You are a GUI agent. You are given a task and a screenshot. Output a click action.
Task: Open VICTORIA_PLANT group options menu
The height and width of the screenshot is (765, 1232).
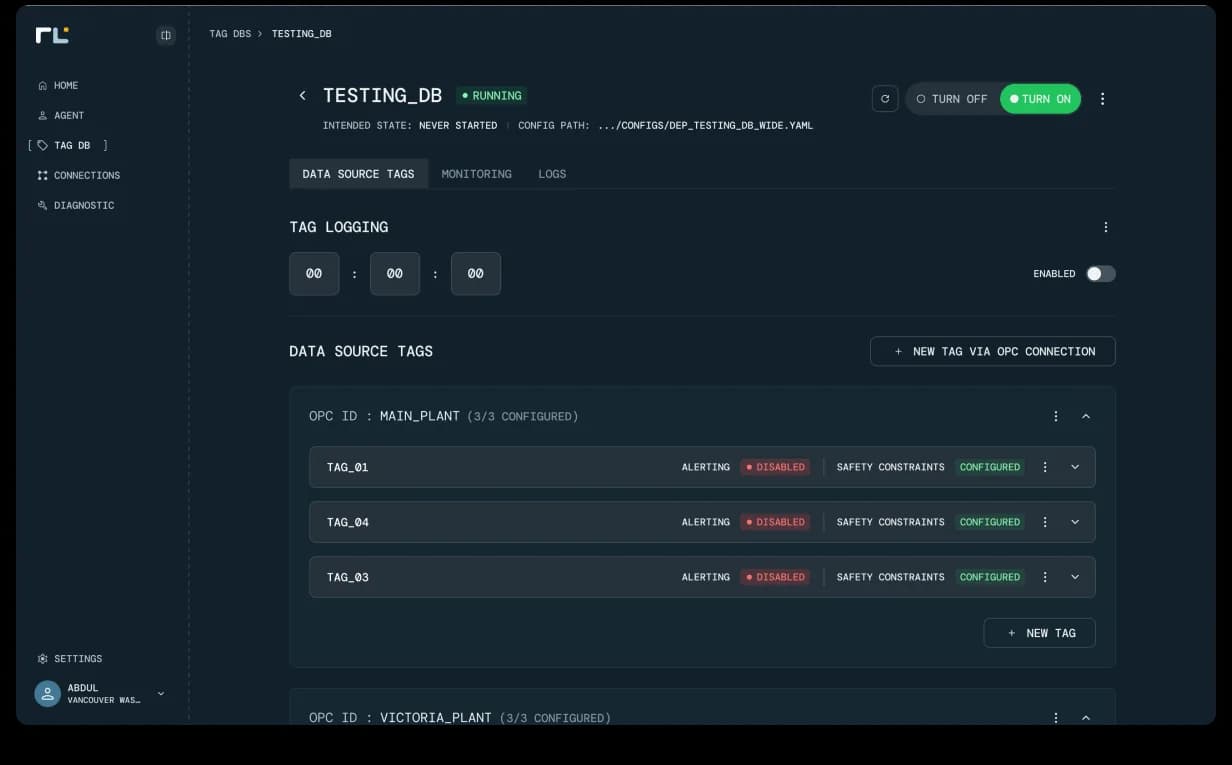click(x=1056, y=718)
